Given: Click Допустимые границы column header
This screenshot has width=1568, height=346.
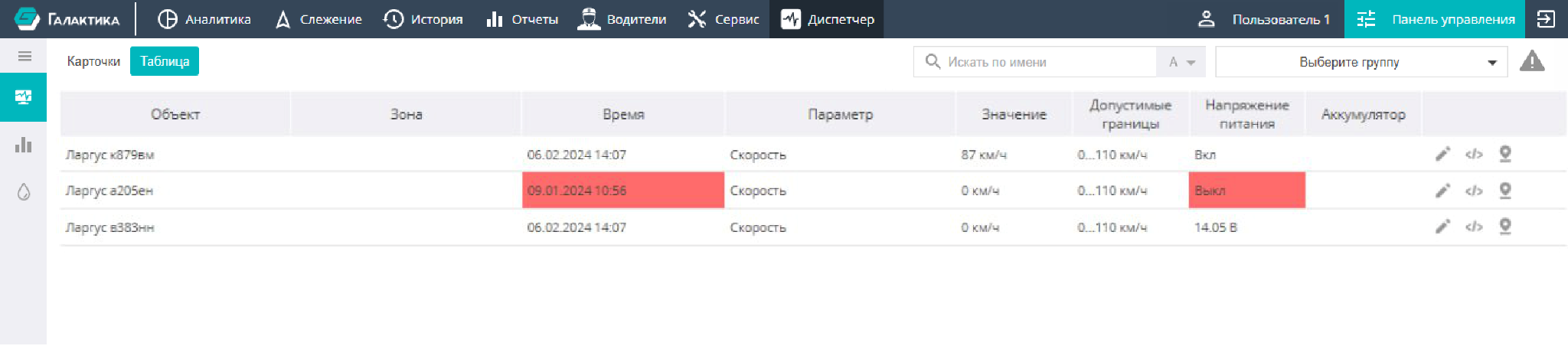Looking at the screenshot, I should pos(1130,114).
